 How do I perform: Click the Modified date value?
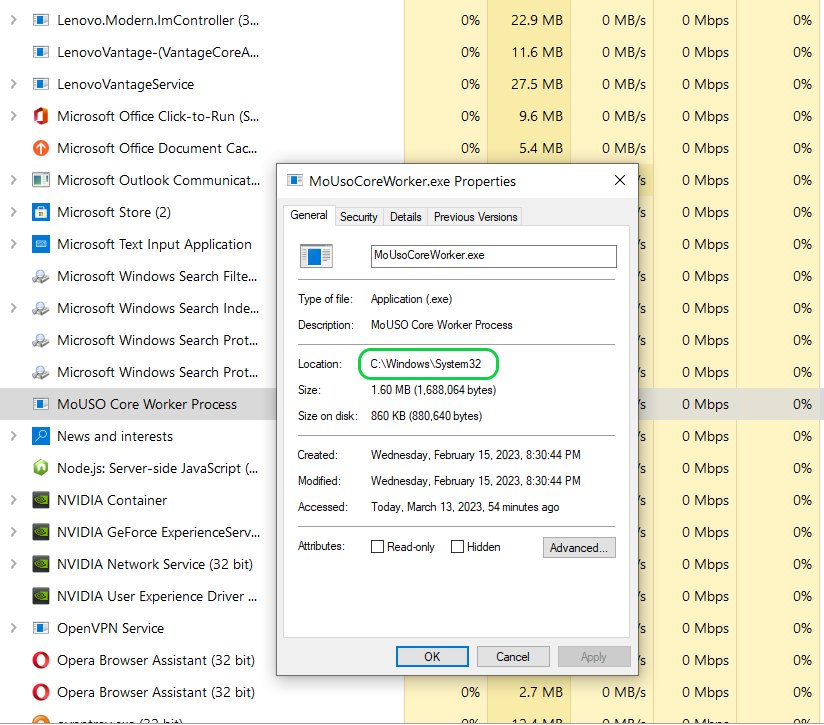(x=476, y=481)
